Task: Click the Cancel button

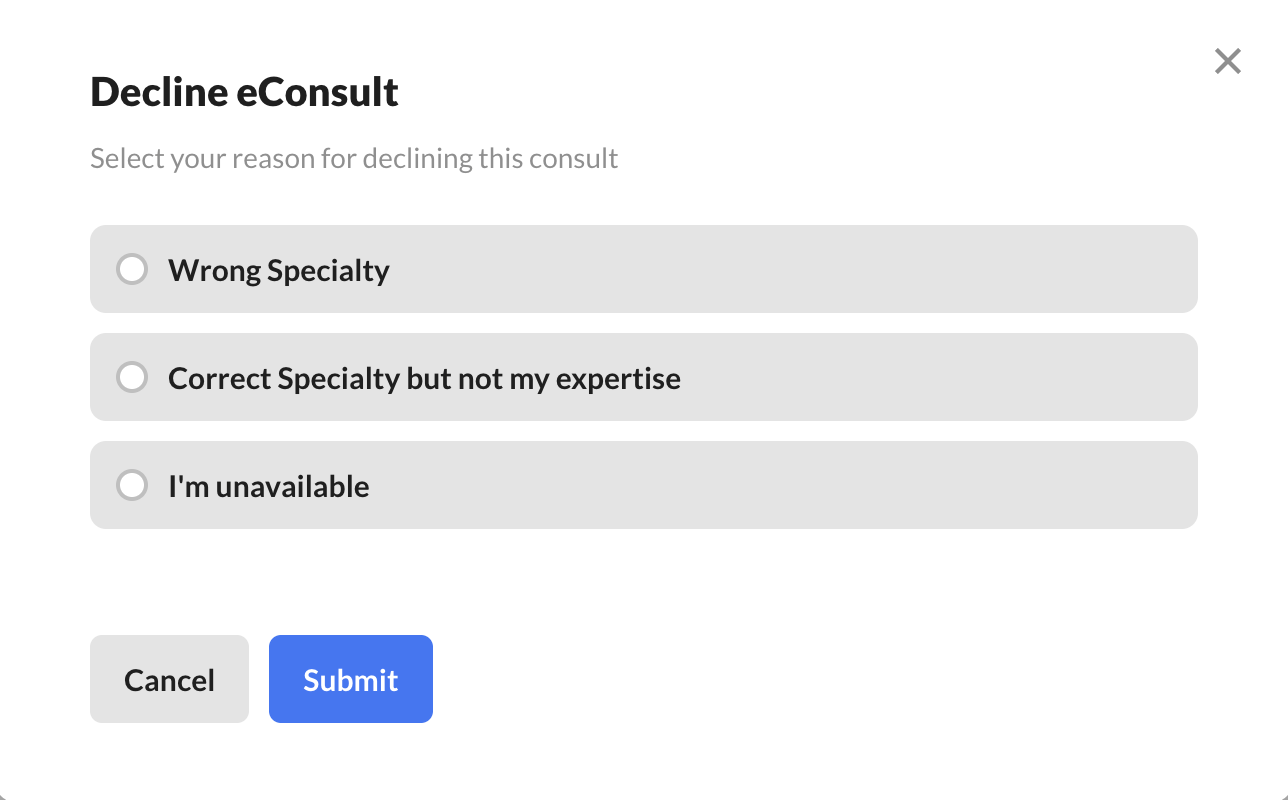Action: pos(169,679)
